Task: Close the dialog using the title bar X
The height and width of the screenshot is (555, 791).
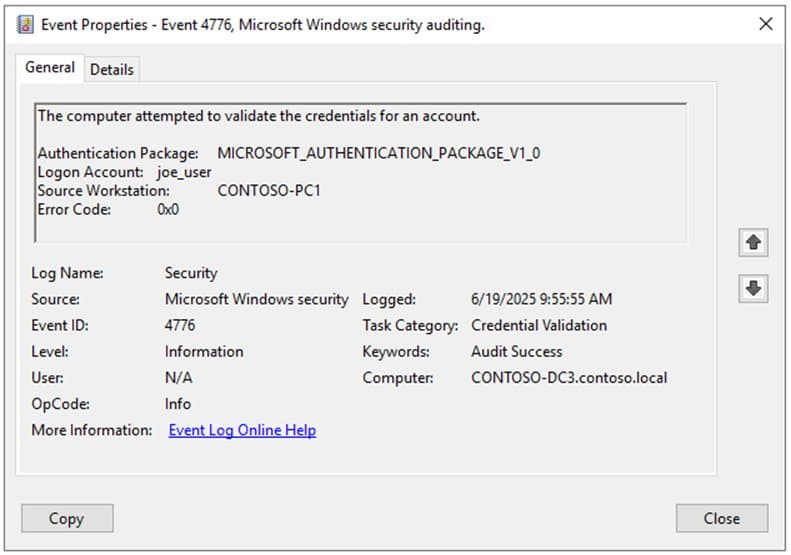Action: click(765, 25)
